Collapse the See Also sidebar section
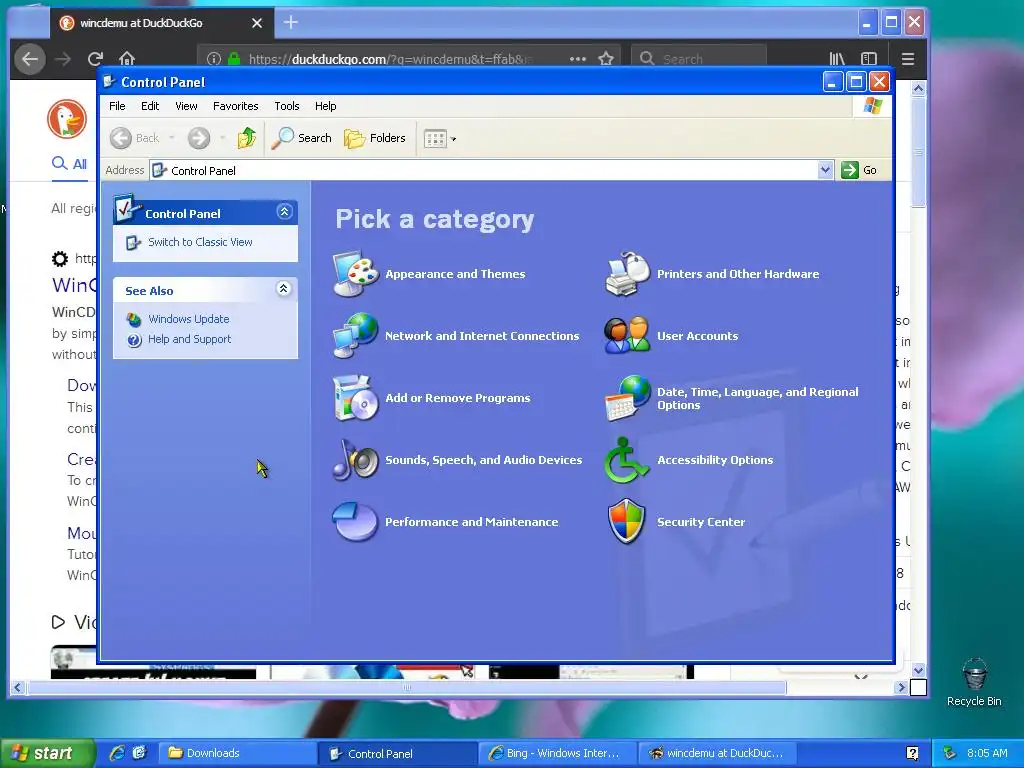Viewport: 1024px width, 768px height. point(283,289)
